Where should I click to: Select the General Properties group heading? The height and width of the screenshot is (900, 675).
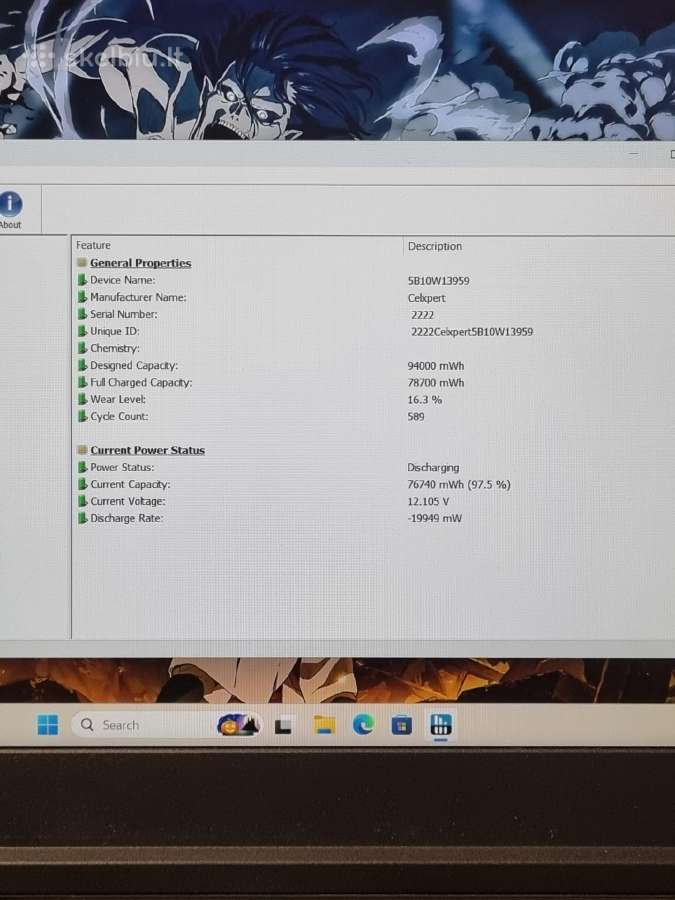click(141, 263)
